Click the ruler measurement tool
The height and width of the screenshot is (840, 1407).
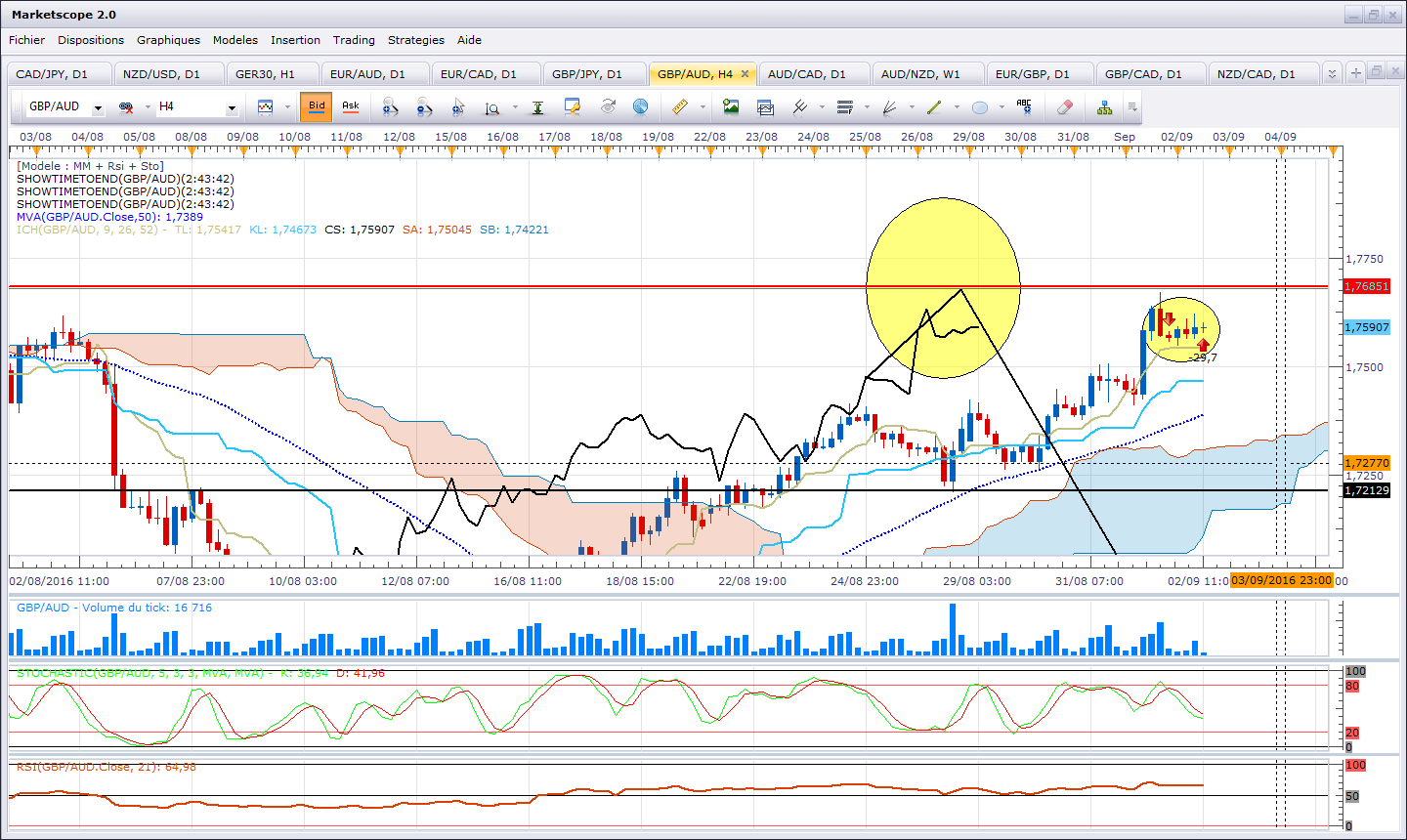coord(680,106)
